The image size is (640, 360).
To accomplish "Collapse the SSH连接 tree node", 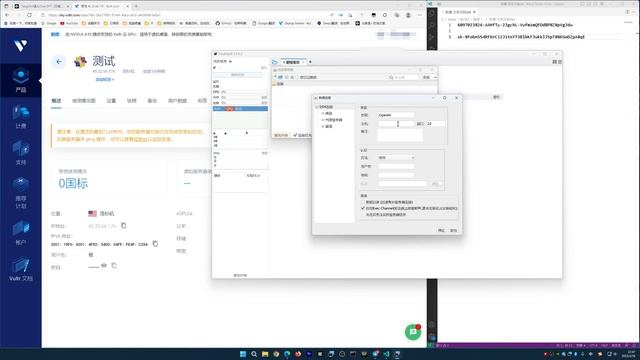I will 317,107.
